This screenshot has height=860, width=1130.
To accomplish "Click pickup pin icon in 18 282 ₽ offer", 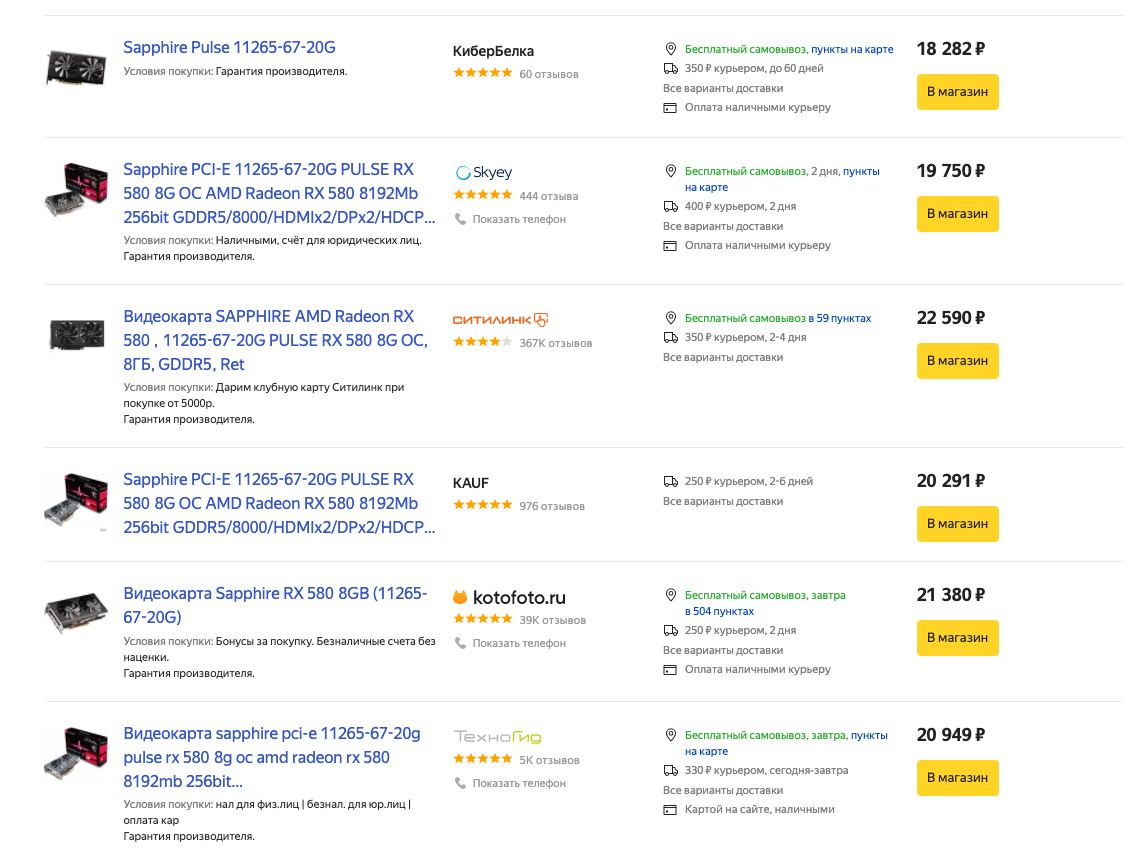I will pos(670,49).
